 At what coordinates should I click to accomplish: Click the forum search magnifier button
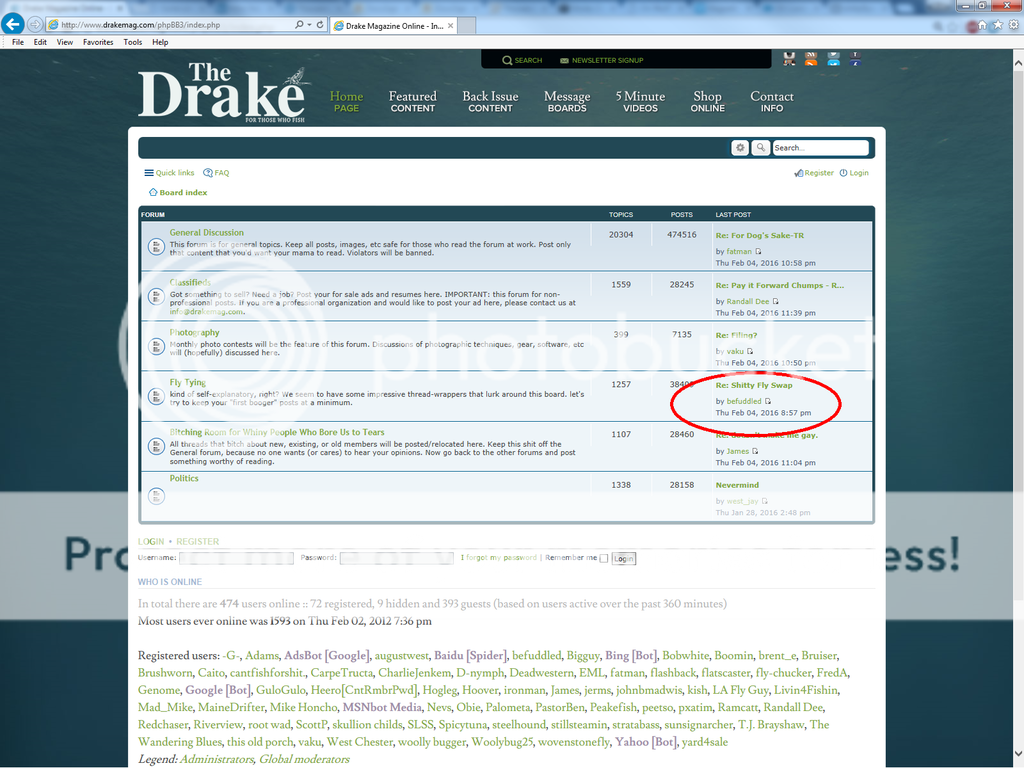[x=761, y=148]
